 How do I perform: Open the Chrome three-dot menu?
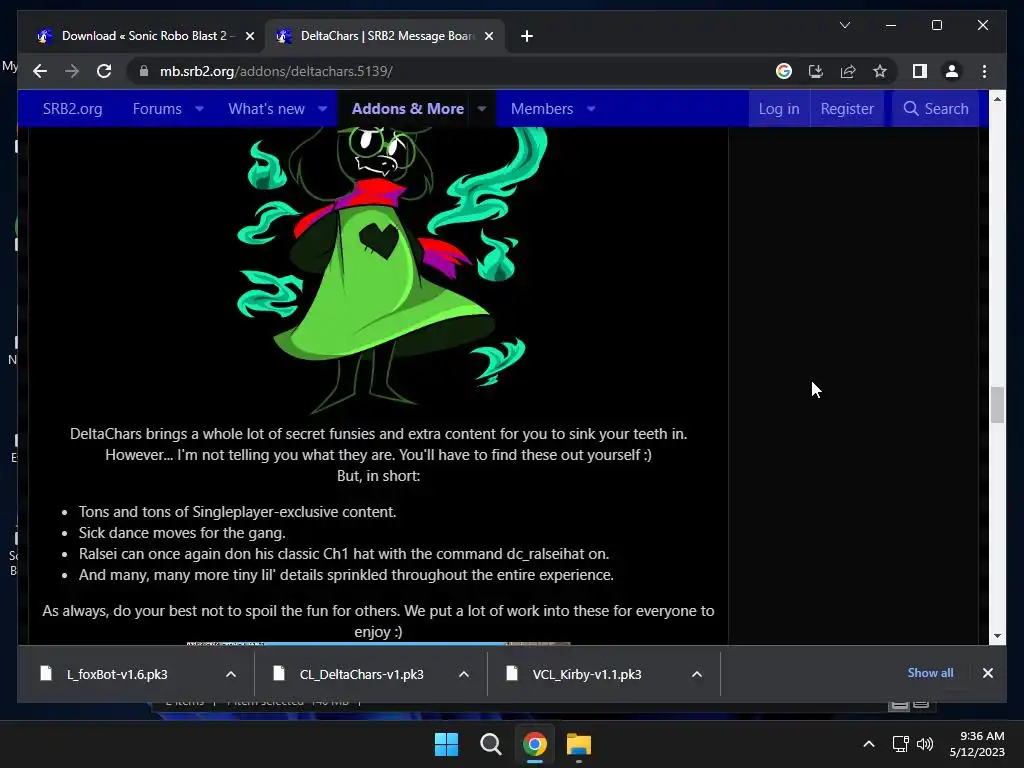[x=984, y=71]
